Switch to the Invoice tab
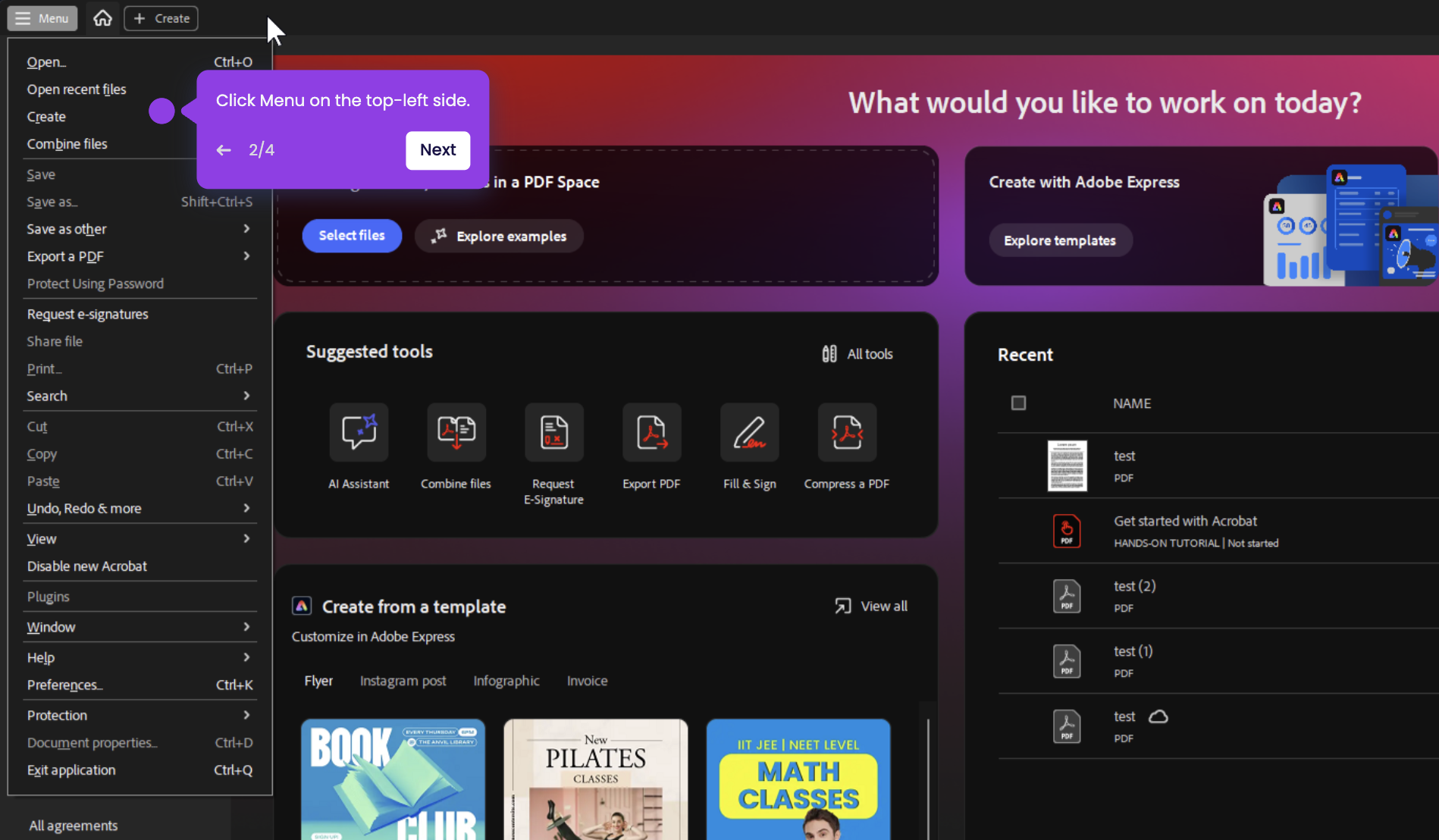Viewport: 1439px width, 840px height. tap(587, 681)
